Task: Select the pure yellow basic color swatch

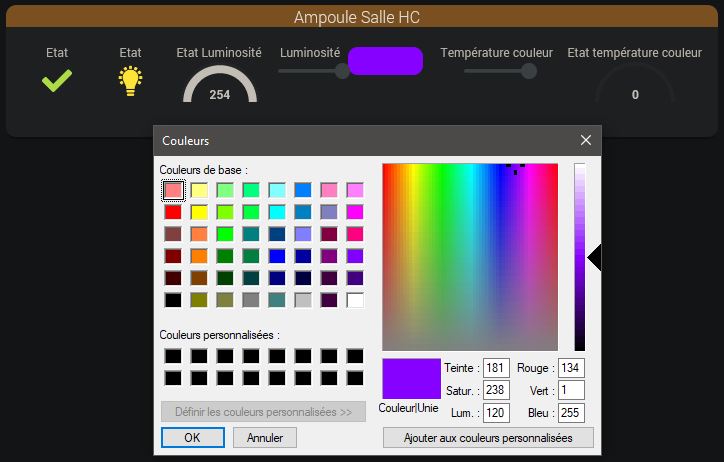Action: [x=199, y=212]
